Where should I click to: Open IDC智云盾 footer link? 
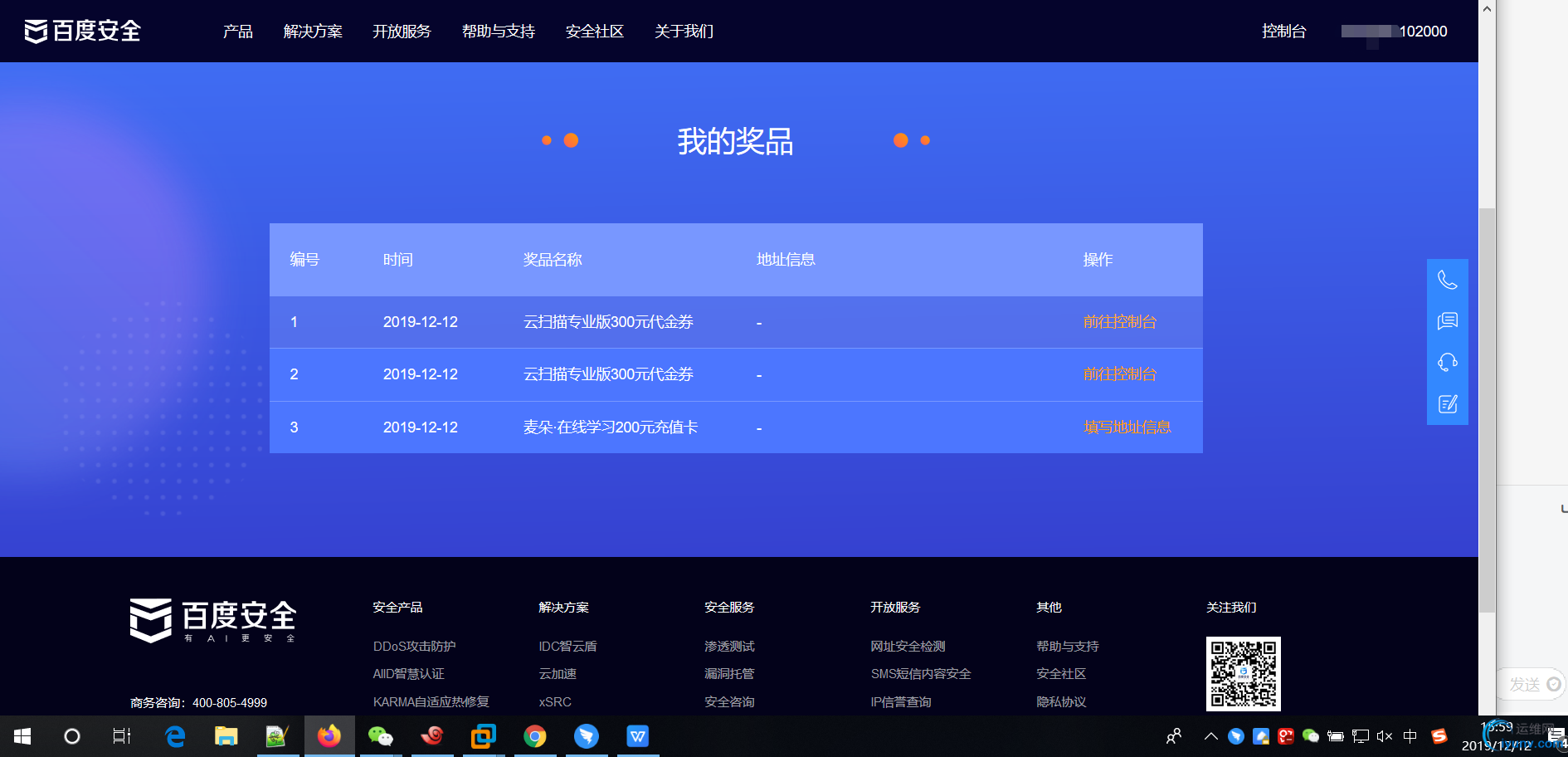tap(567, 647)
